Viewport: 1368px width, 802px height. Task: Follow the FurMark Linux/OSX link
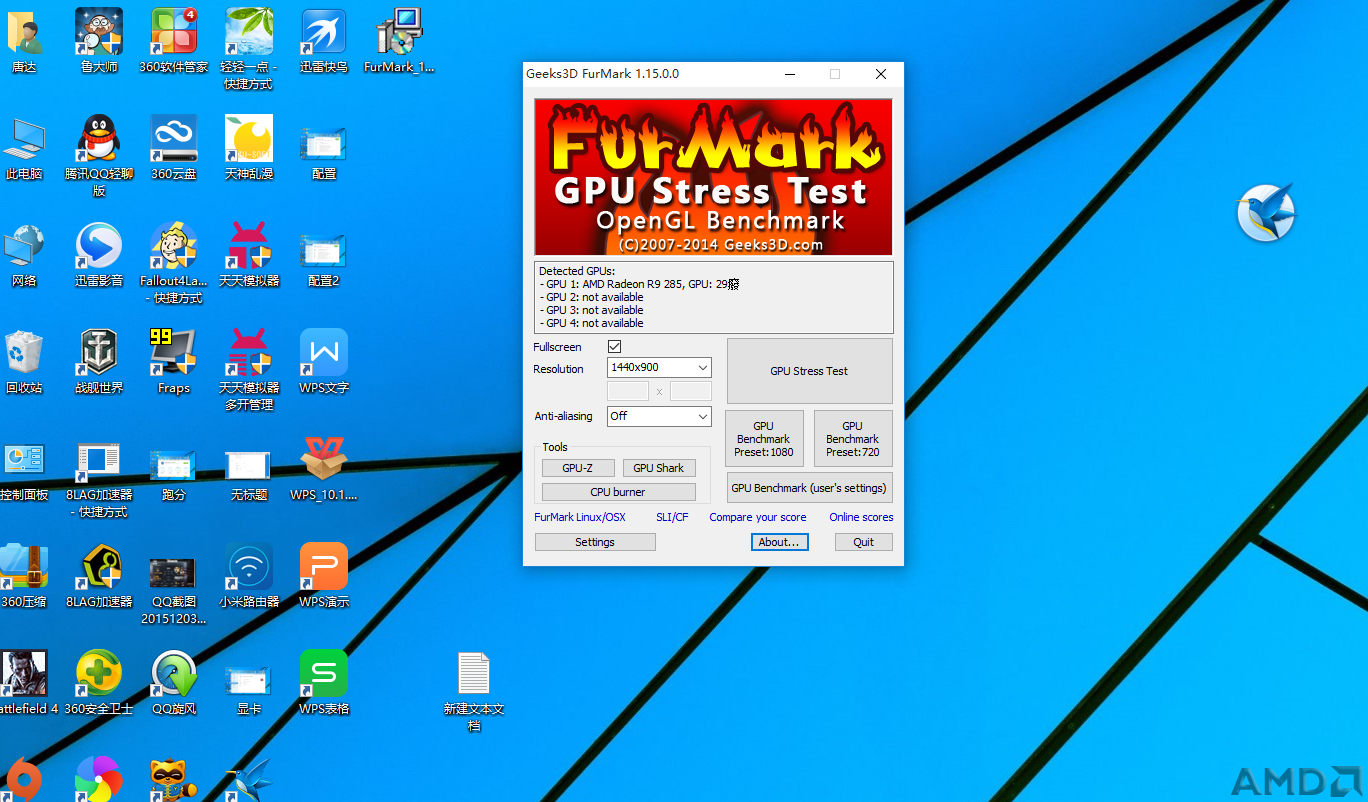click(x=580, y=517)
